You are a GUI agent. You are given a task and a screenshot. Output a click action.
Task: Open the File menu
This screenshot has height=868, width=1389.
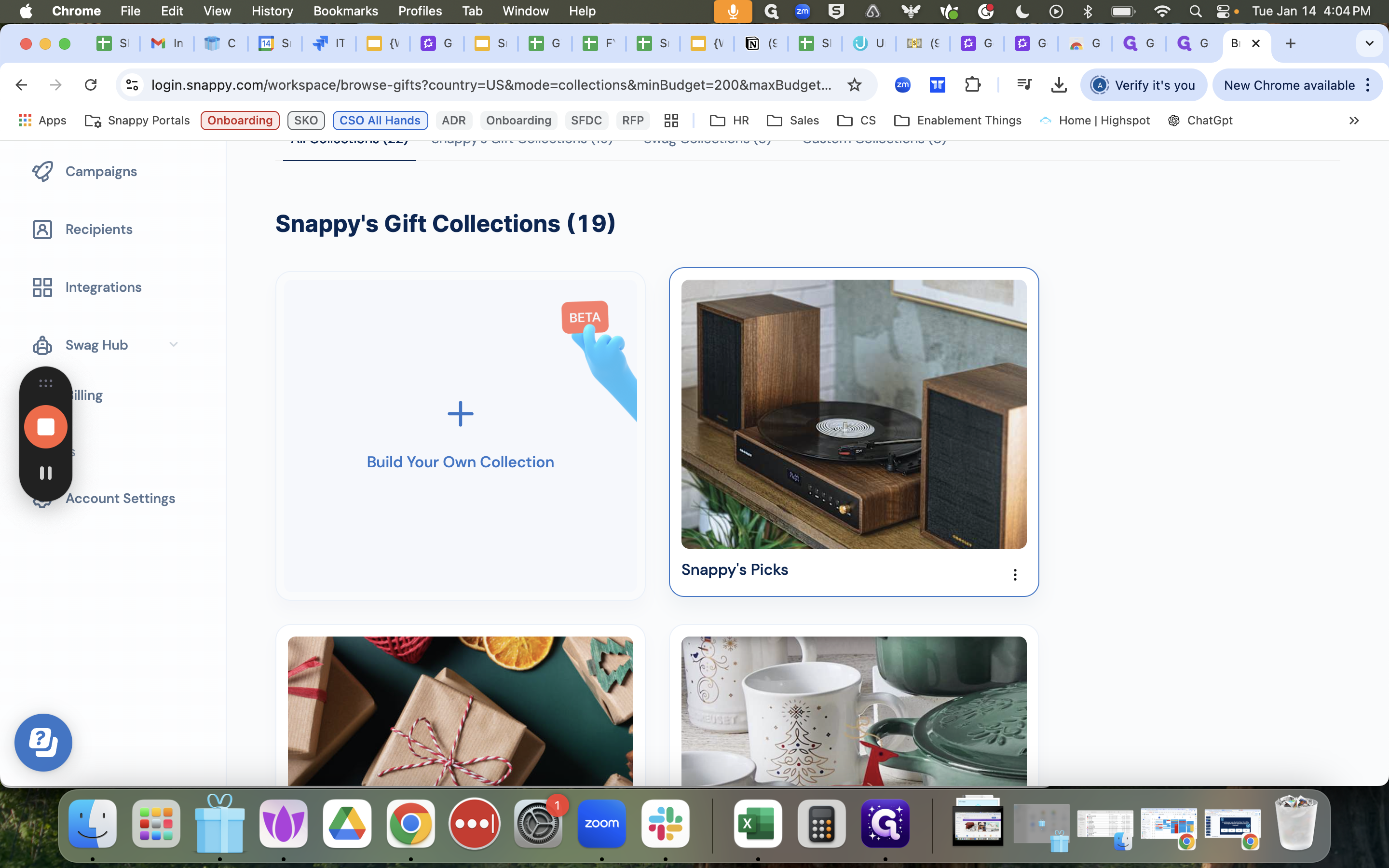[x=130, y=11]
